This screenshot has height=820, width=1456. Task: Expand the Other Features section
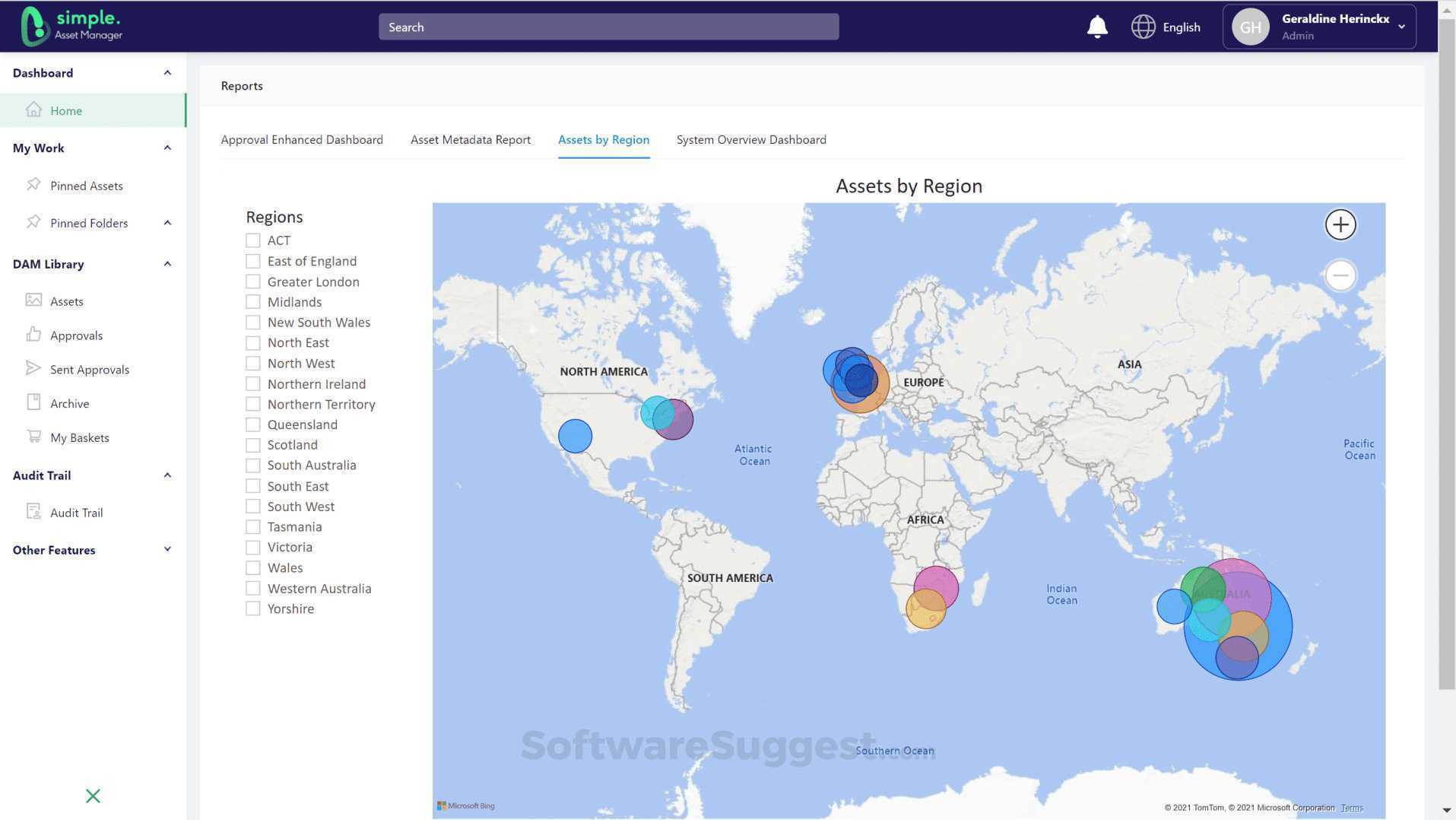click(167, 548)
